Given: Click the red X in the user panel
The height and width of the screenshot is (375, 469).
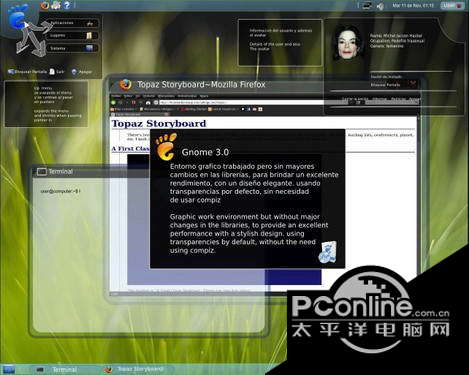Looking at the screenshot, I should click(413, 84).
